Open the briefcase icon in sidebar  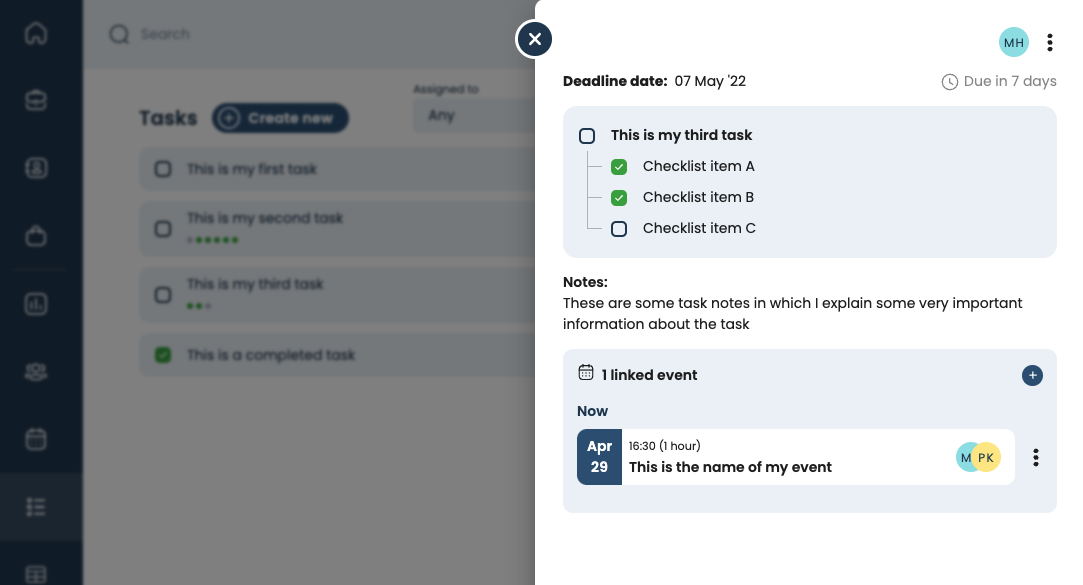click(36, 236)
